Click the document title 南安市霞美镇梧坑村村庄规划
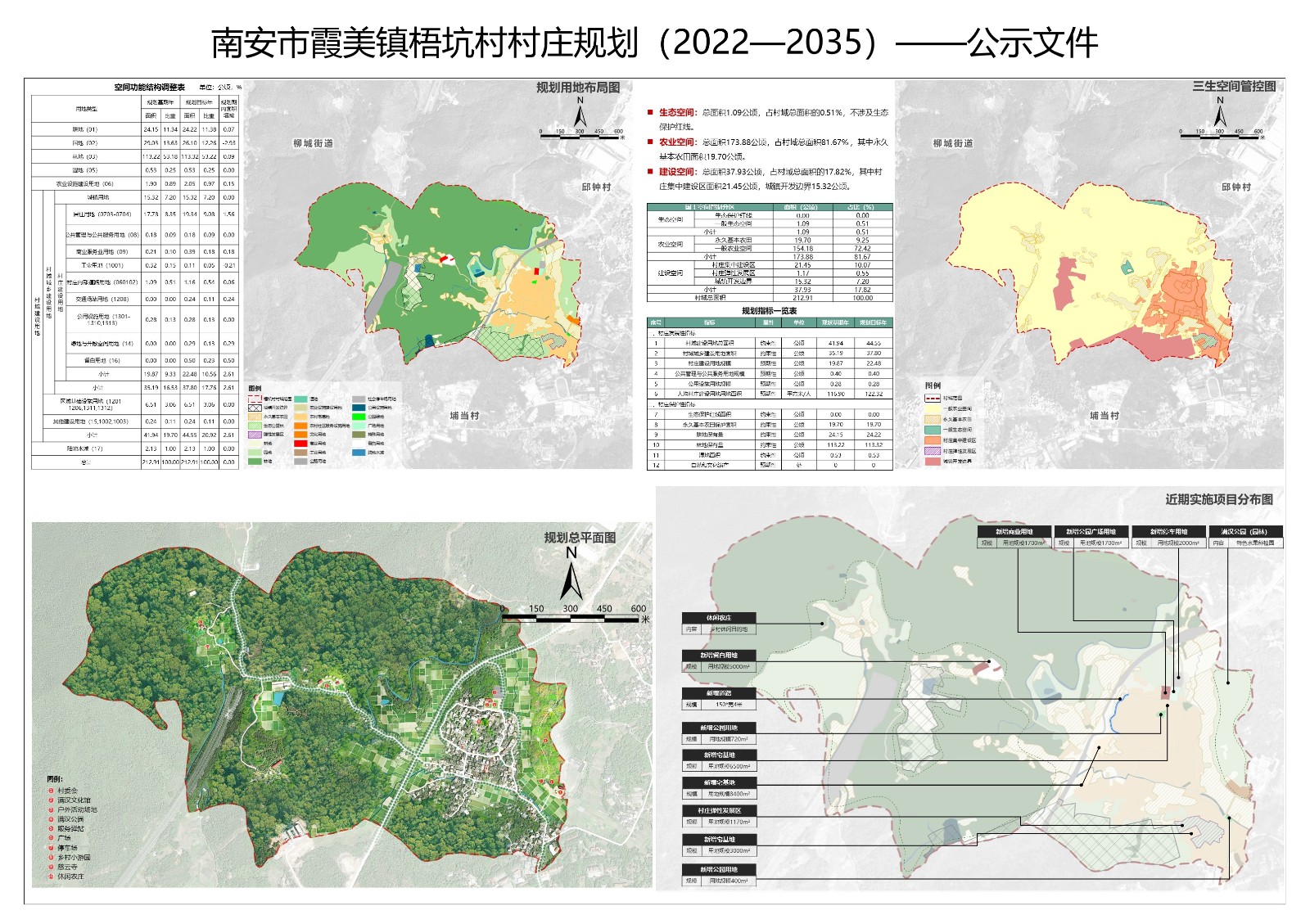Screen dimensions: 1310x924 [x=424, y=43]
